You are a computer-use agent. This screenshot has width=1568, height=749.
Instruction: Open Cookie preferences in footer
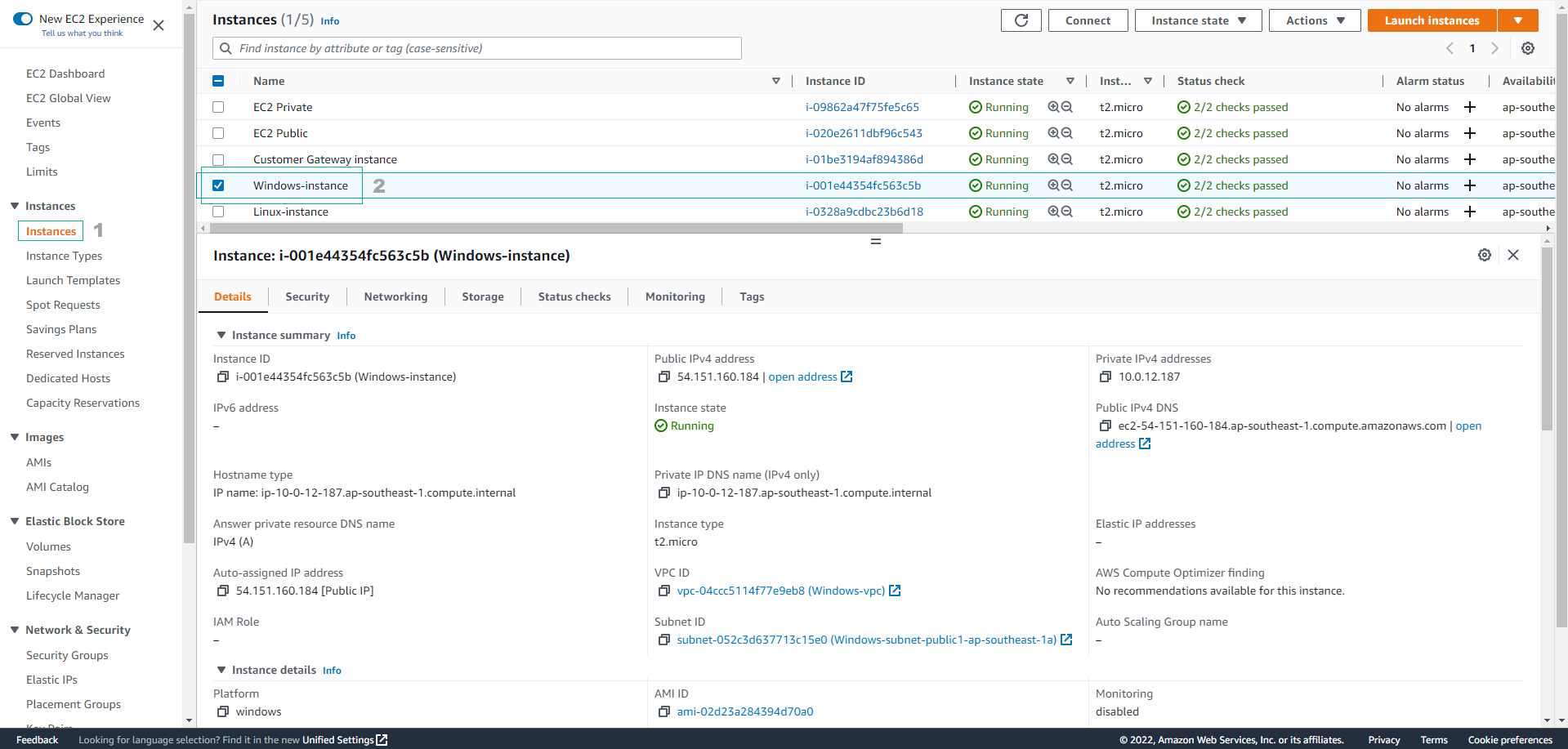(x=1510, y=740)
